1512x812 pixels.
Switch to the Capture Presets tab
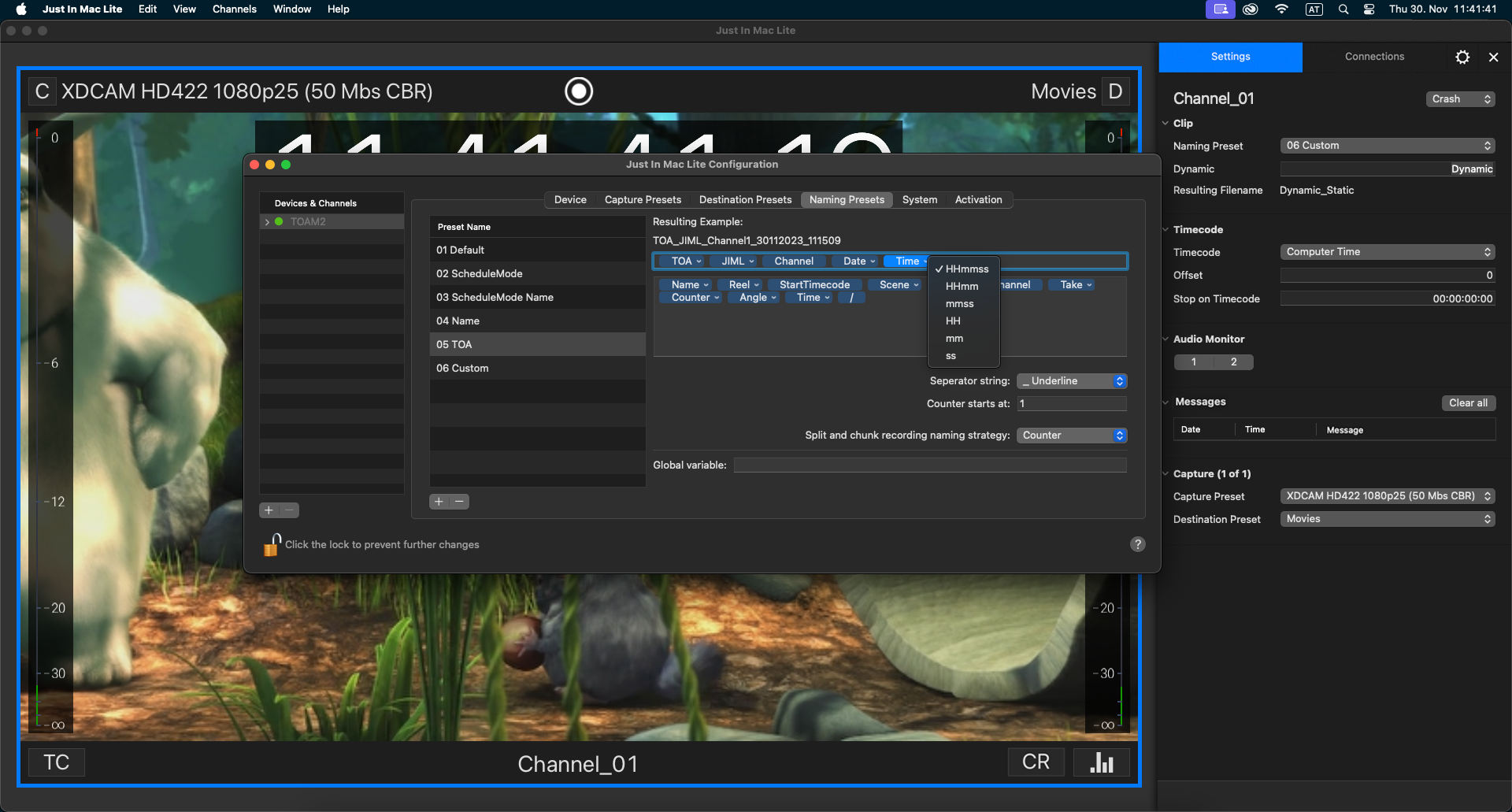pyautogui.click(x=643, y=200)
